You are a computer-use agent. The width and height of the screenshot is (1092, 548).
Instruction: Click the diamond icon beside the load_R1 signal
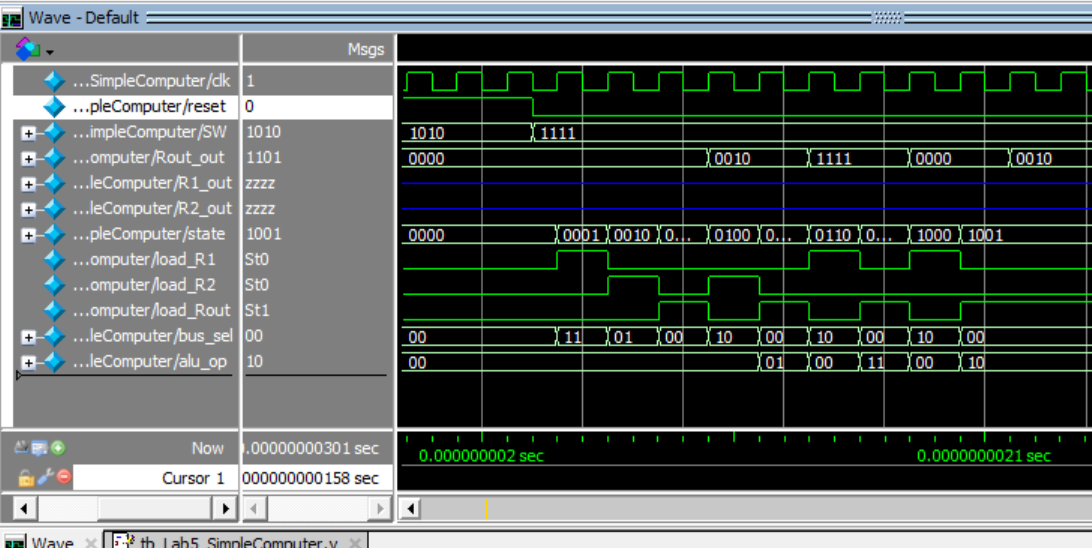point(54,259)
